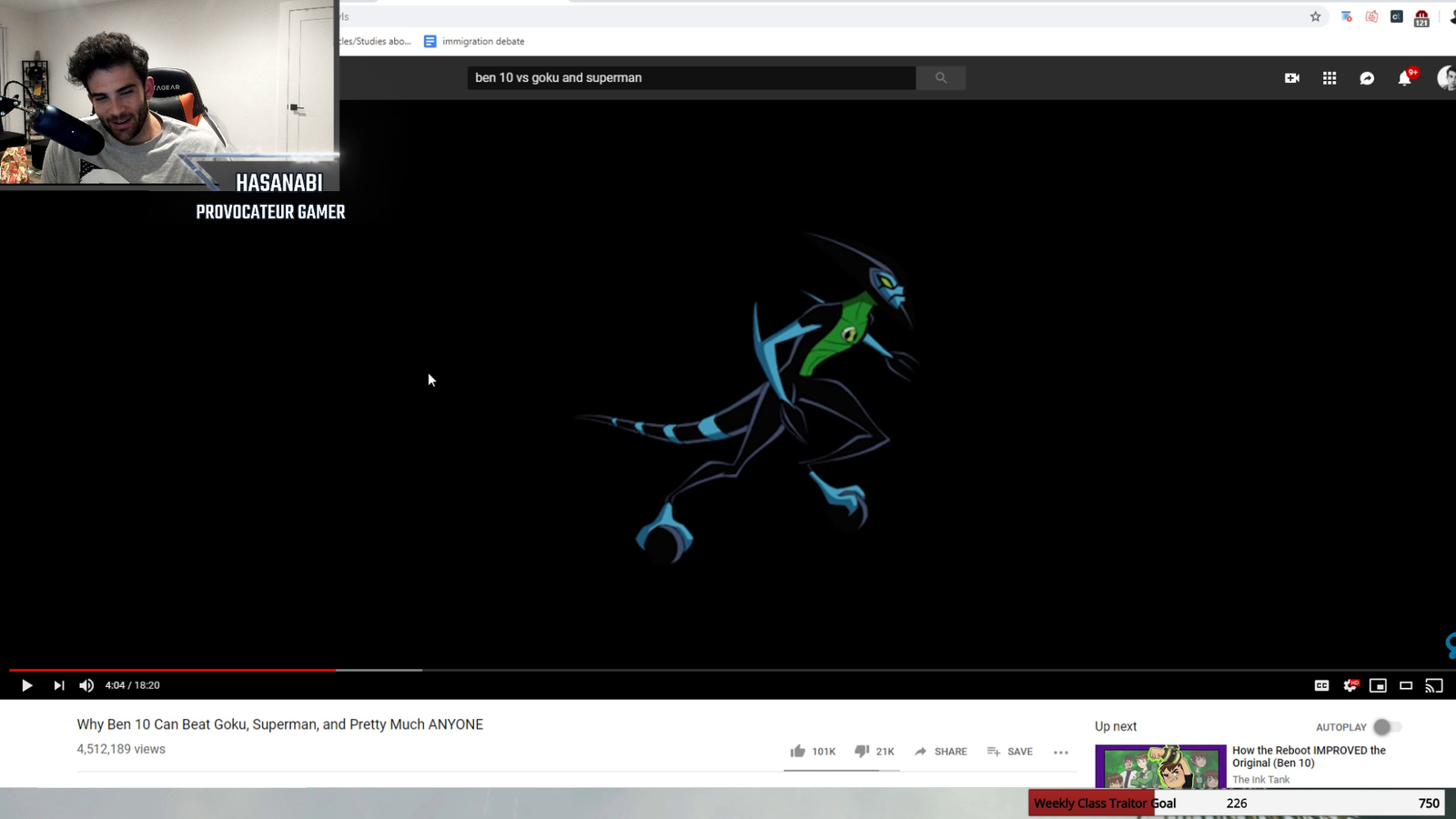This screenshot has width=1456, height=819.
Task: Bookmark this page with the star
Action: [1315, 16]
